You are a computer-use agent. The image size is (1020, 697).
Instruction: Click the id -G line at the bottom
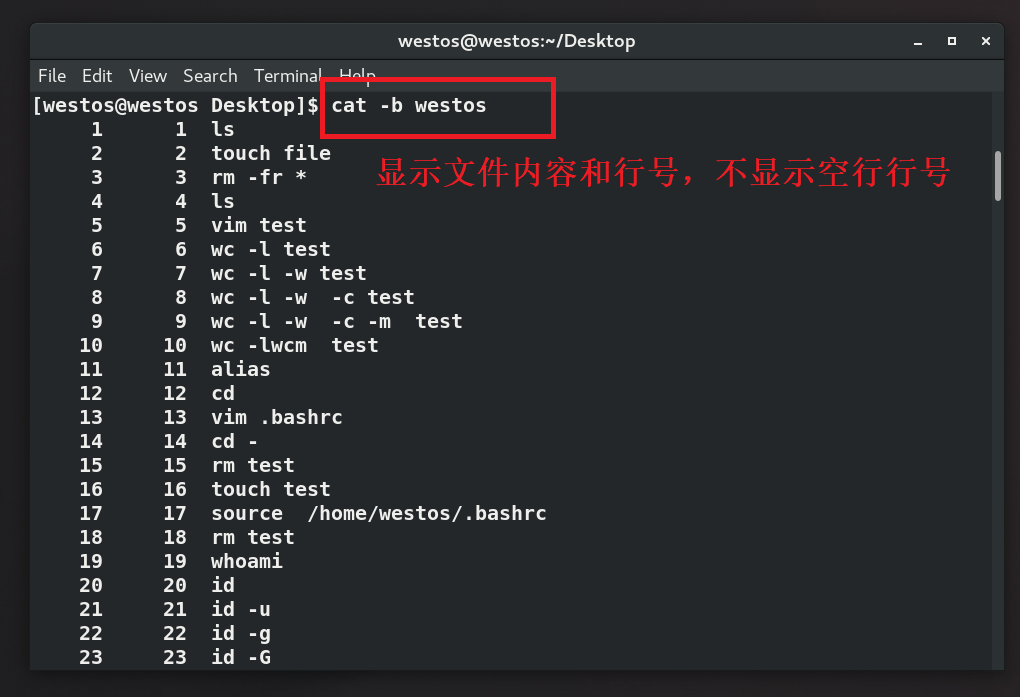[x=242, y=657]
